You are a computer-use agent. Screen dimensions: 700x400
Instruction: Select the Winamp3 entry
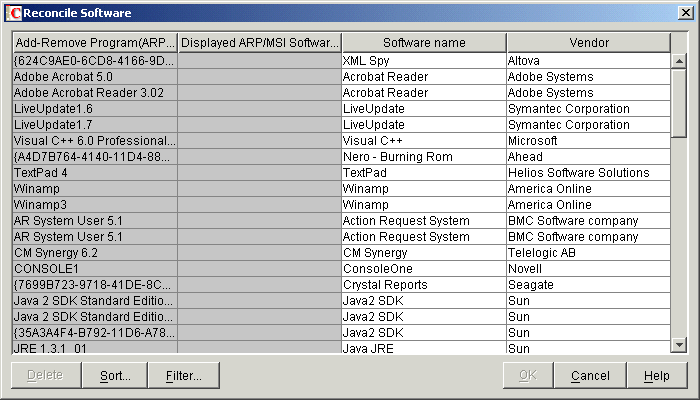(x=95, y=205)
